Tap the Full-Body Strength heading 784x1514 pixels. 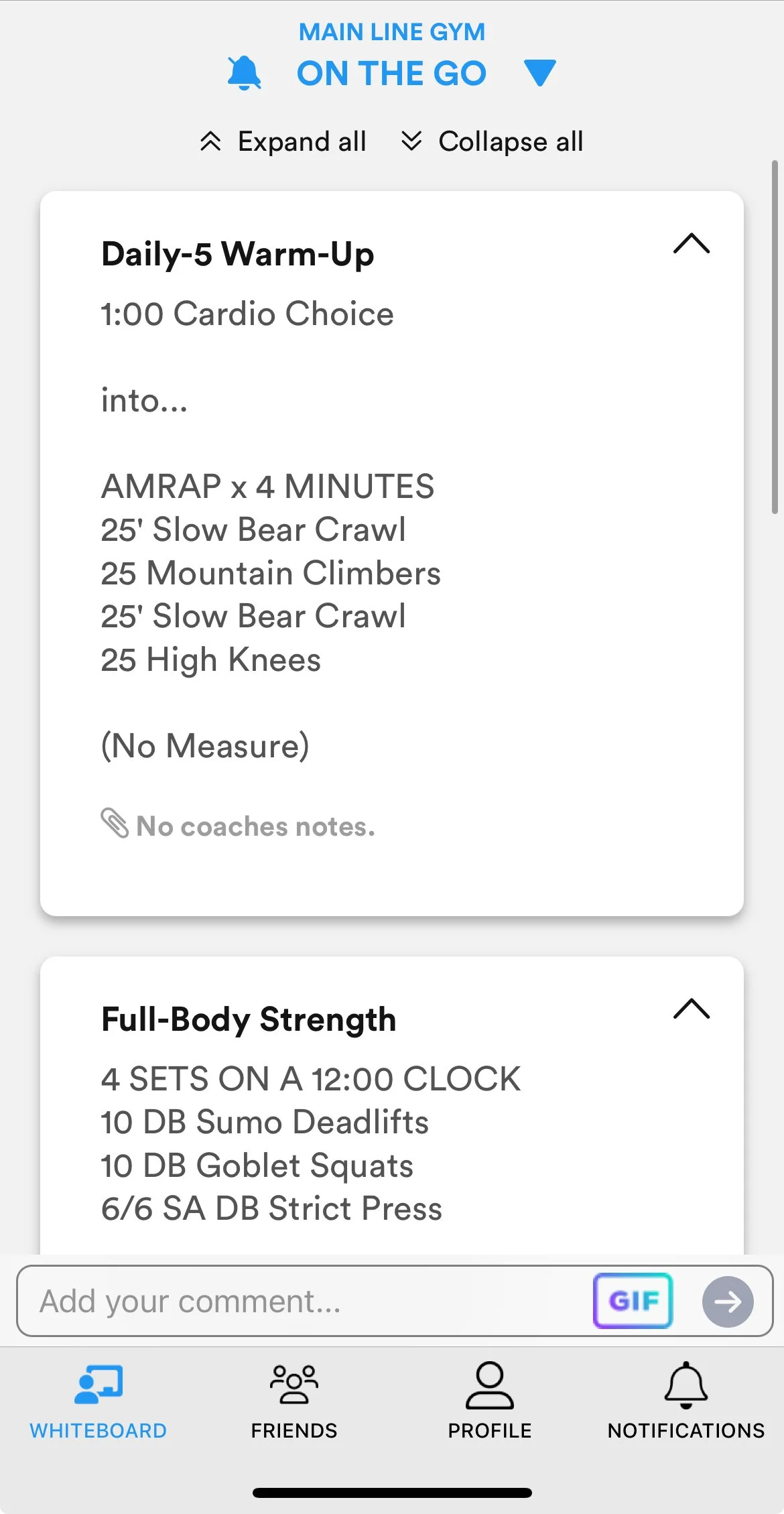248,1019
